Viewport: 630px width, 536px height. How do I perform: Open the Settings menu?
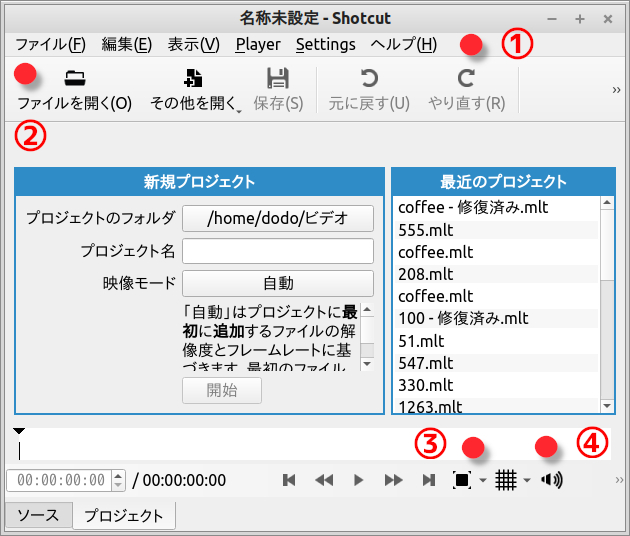click(325, 44)
